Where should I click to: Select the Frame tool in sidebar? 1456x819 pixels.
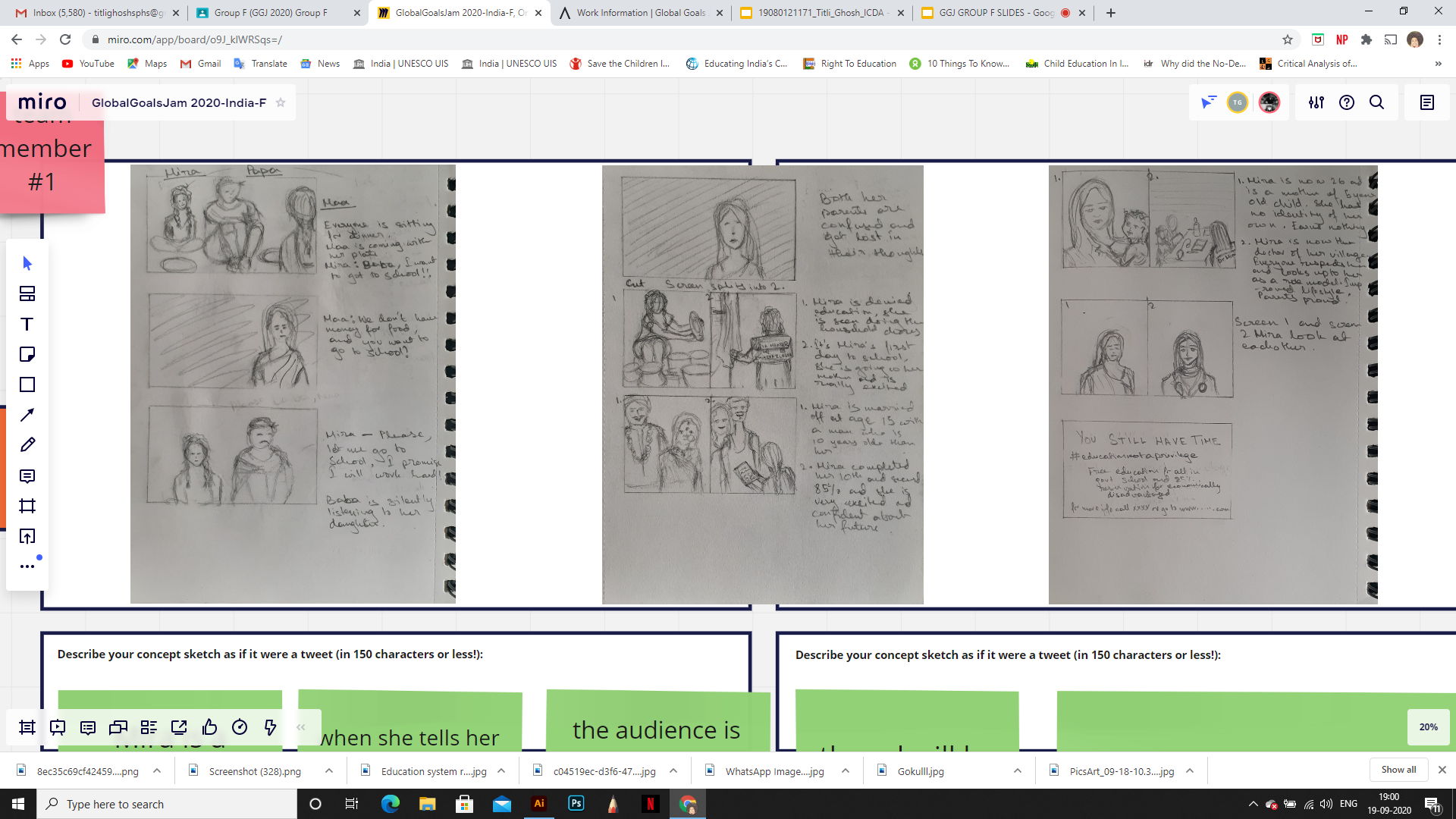(x=27, y=506)
